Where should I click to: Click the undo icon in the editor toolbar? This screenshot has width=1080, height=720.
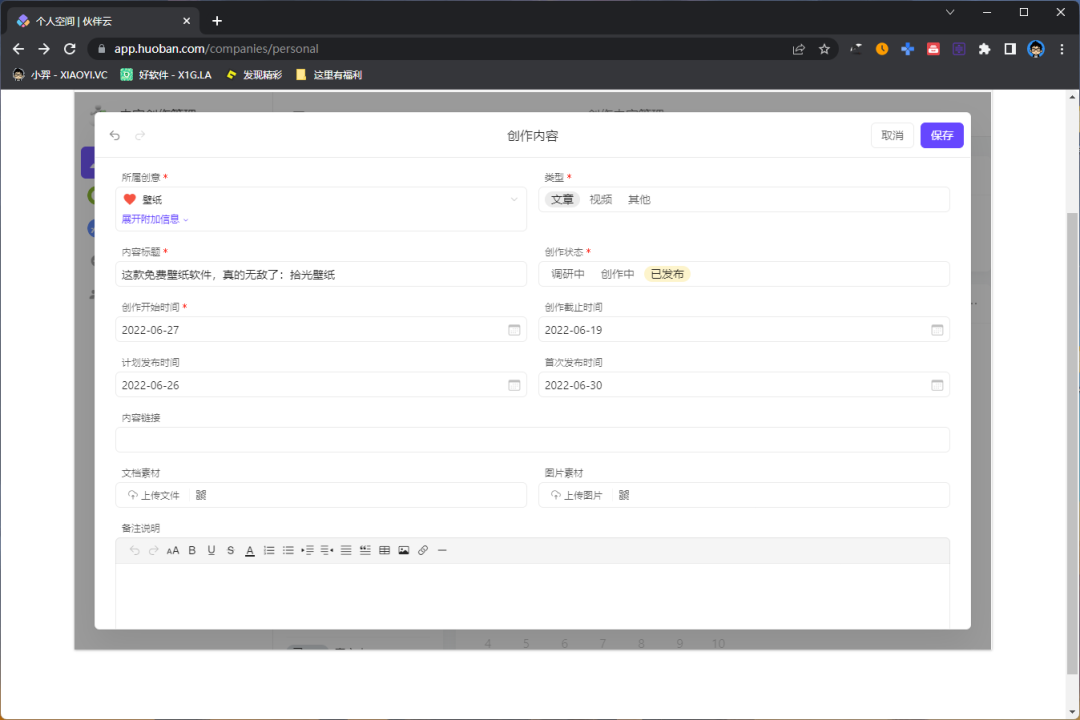point(135,550)
